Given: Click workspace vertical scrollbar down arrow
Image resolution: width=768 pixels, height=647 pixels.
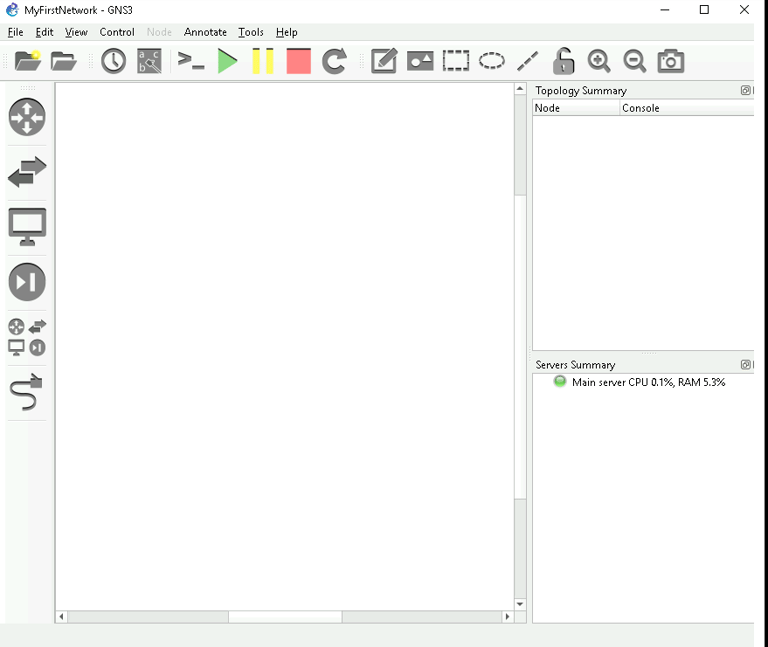Looking at the screenshot, I should point(520,604).
